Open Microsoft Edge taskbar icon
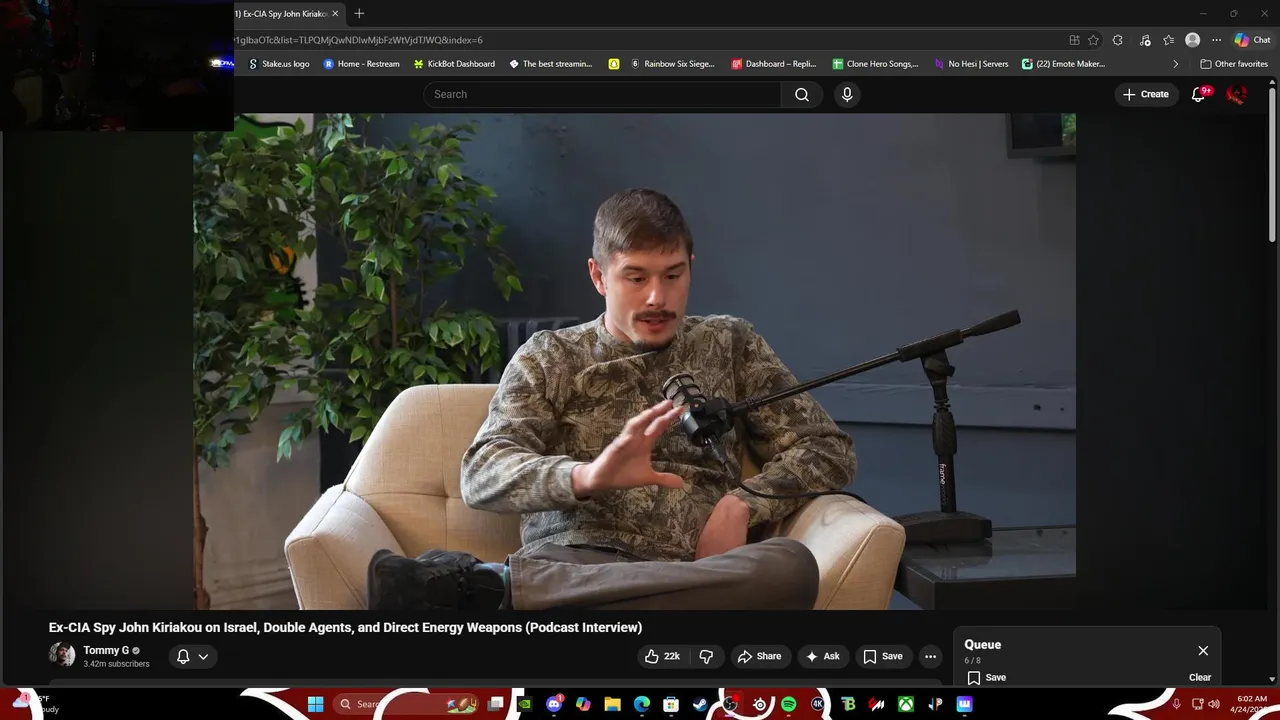 pyautogui.click(x=642, y=704)
